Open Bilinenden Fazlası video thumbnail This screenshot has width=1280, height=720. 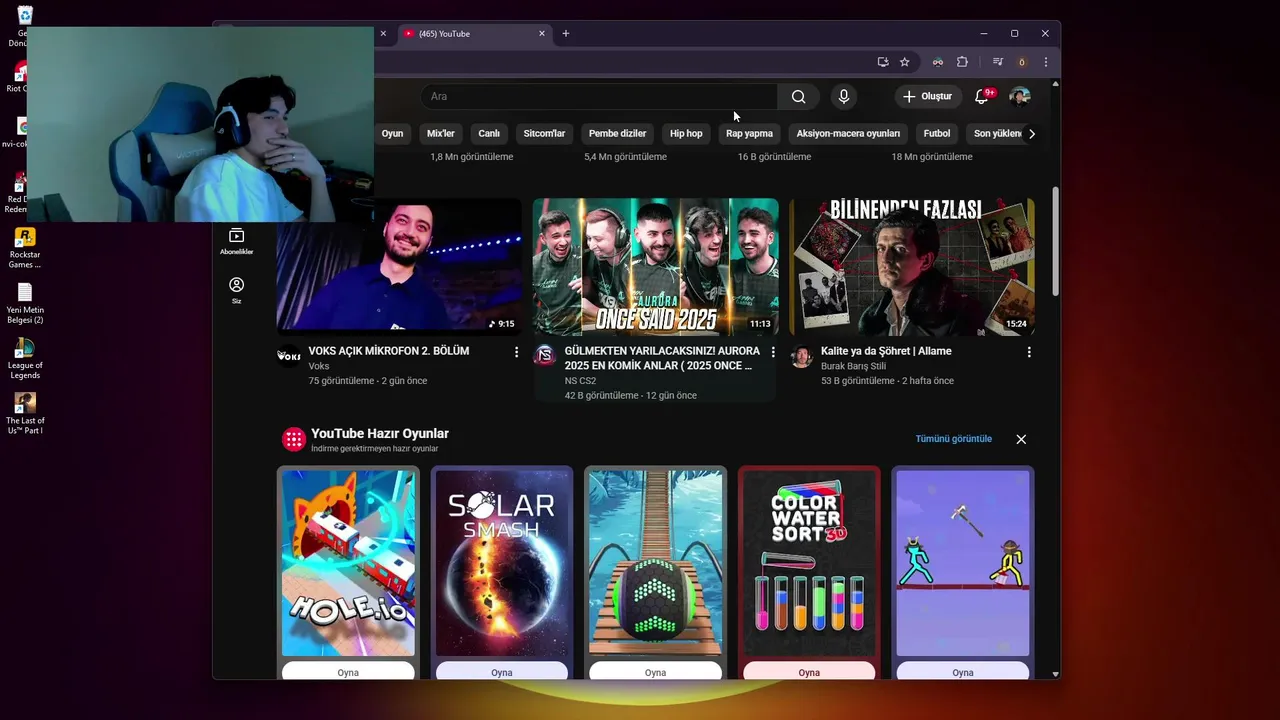[x=912, y=266]
